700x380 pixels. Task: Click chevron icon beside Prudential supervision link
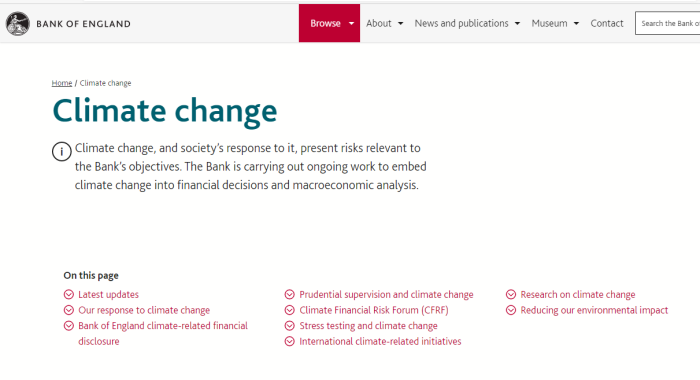(290, 294)
